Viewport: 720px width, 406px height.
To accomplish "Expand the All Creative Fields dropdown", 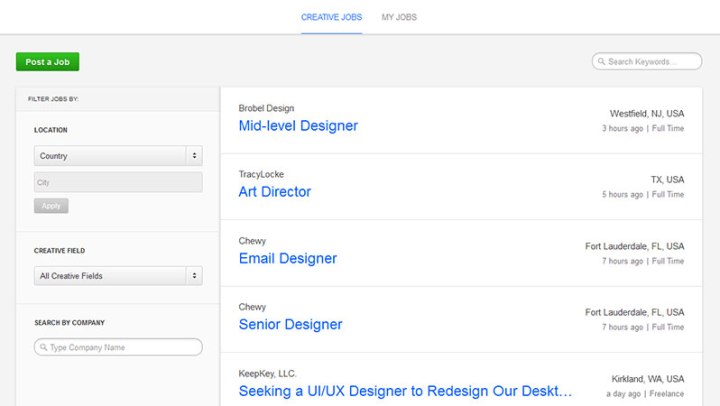I will [x=118, y=276].
